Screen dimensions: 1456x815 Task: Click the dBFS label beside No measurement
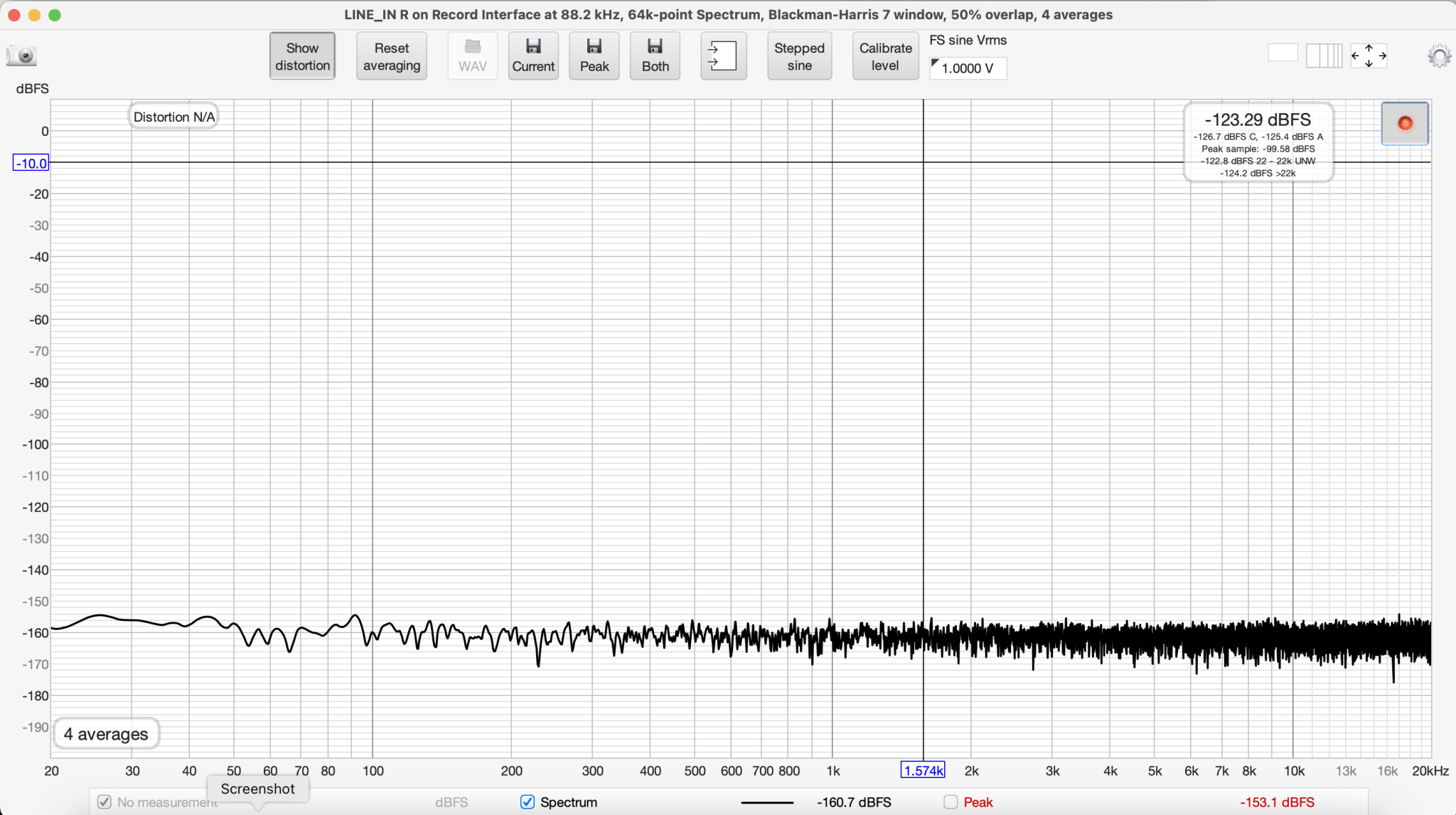tap(451, 802)
